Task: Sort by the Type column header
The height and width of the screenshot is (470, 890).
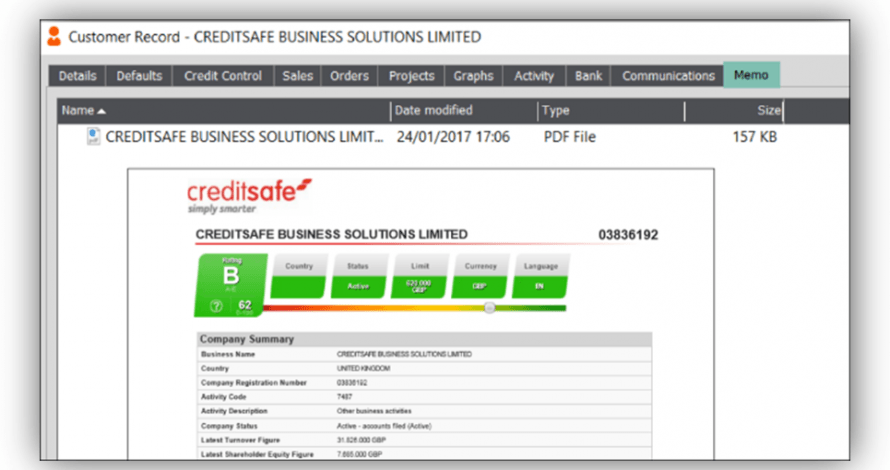Action: point(611,111)
